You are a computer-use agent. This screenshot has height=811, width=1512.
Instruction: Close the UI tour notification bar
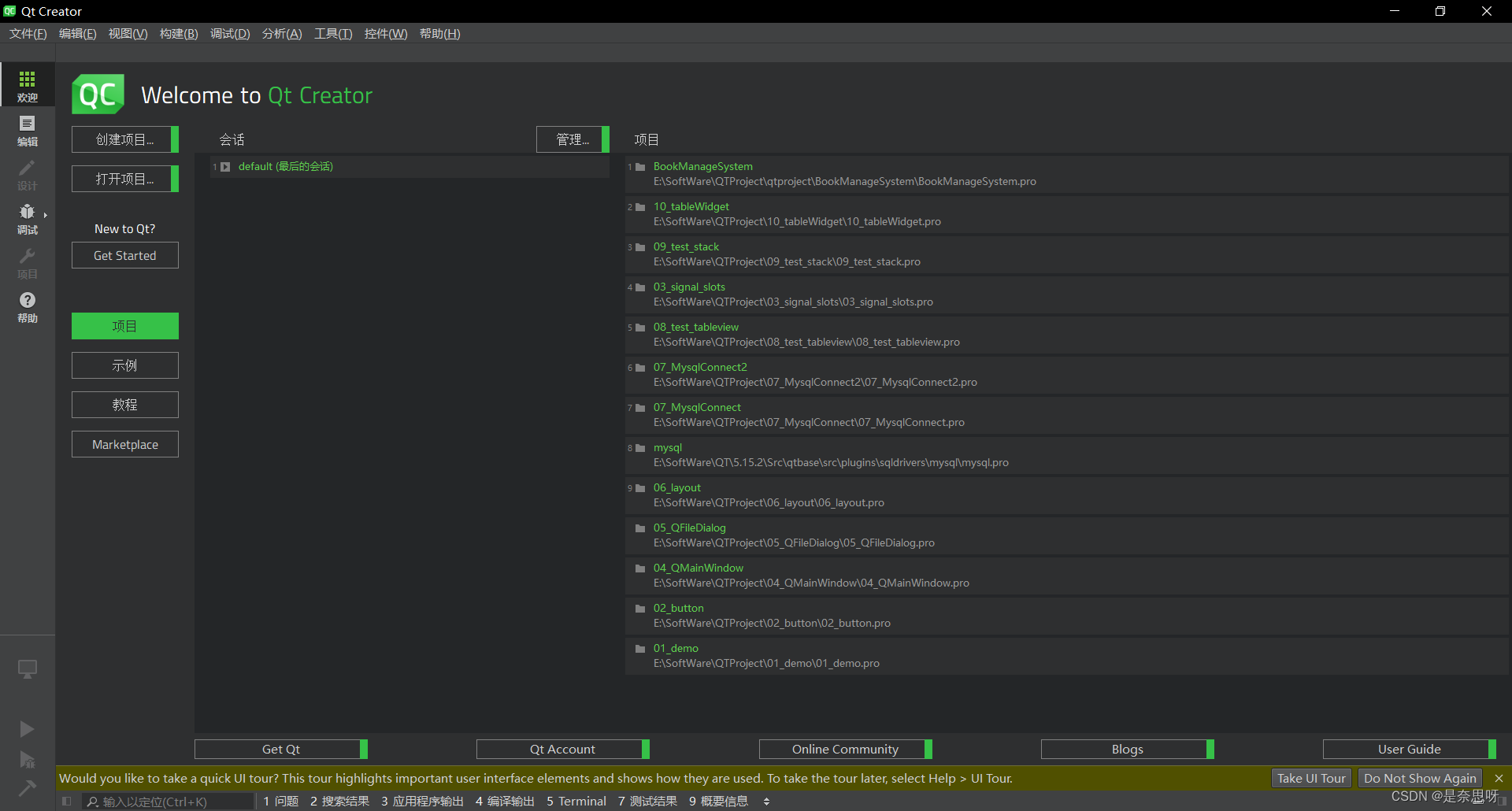(1499, 778)
